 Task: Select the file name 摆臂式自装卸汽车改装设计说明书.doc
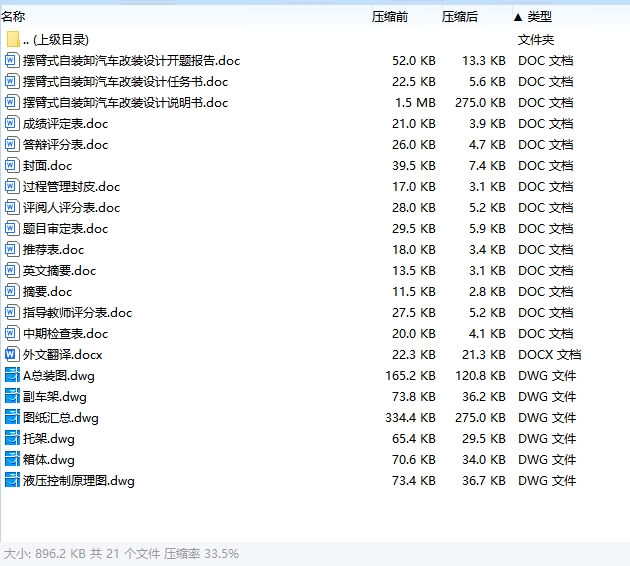[125, 102]
